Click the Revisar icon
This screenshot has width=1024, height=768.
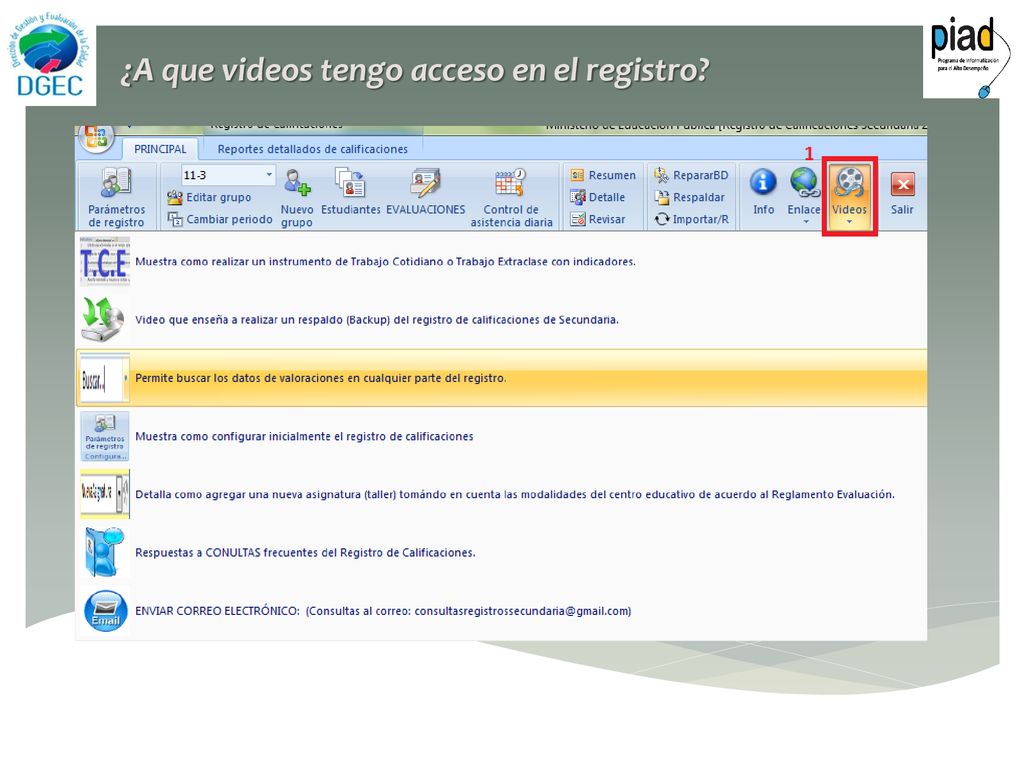coord(577,219)
